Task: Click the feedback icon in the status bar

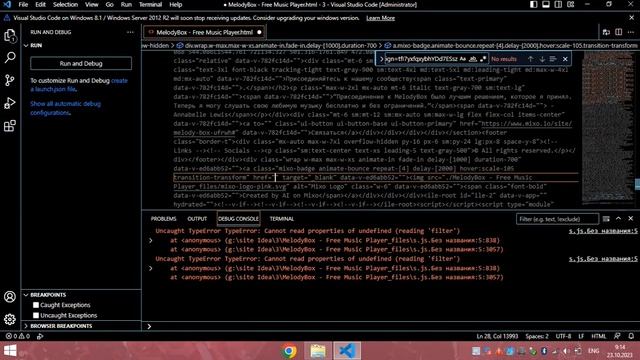Action: tap(618, 336)
